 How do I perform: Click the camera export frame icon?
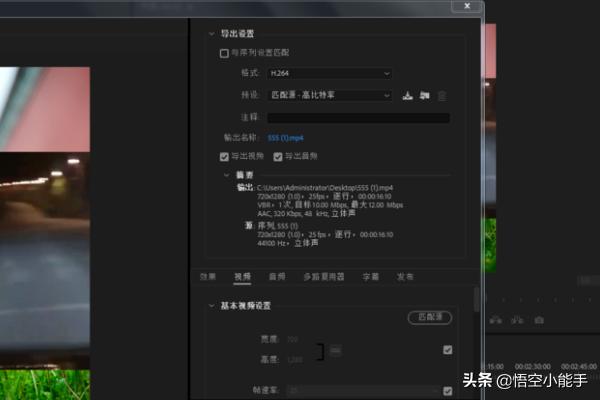(x=539, y=320)
